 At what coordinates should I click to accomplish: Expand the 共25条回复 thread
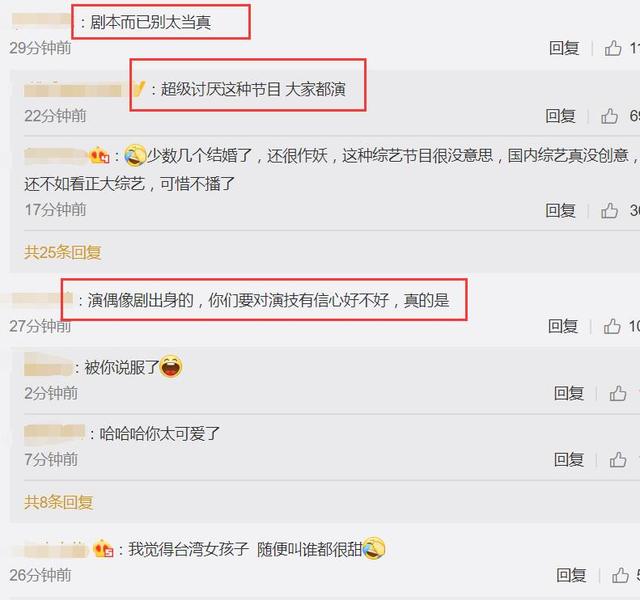(x=62, y=252)
